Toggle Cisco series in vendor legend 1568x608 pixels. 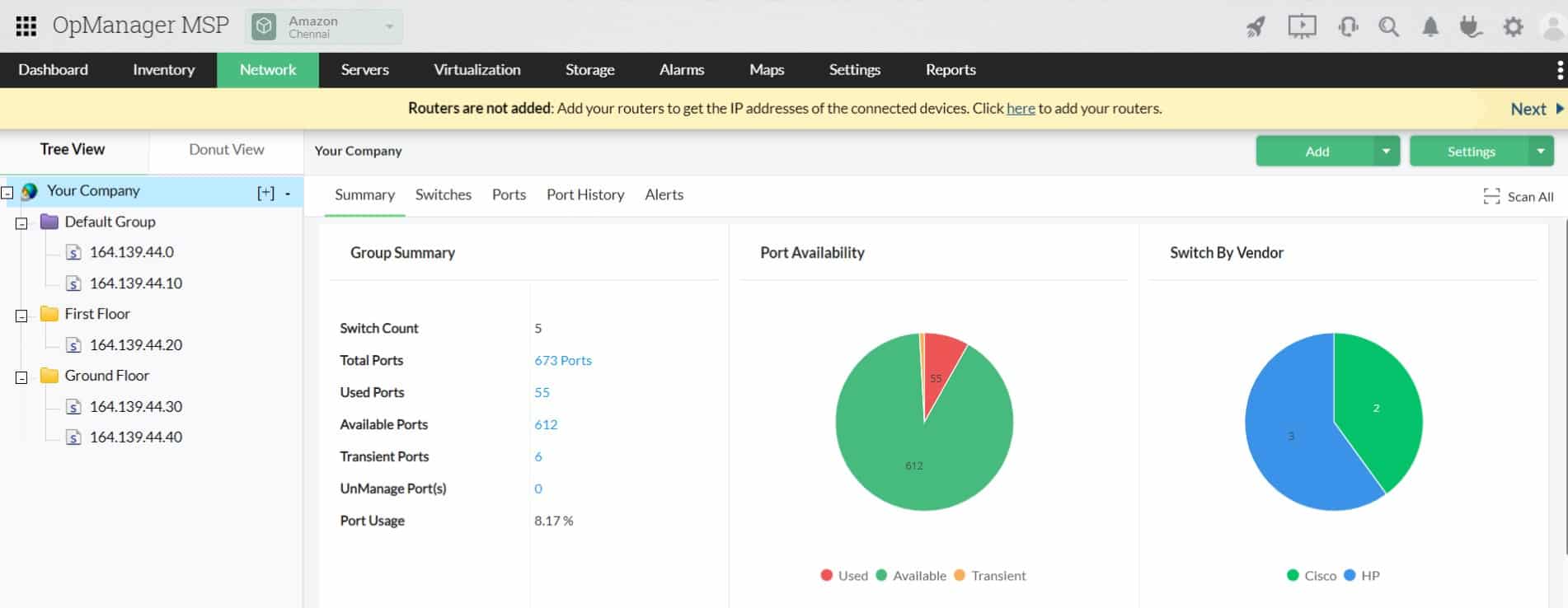[1312, 576]
